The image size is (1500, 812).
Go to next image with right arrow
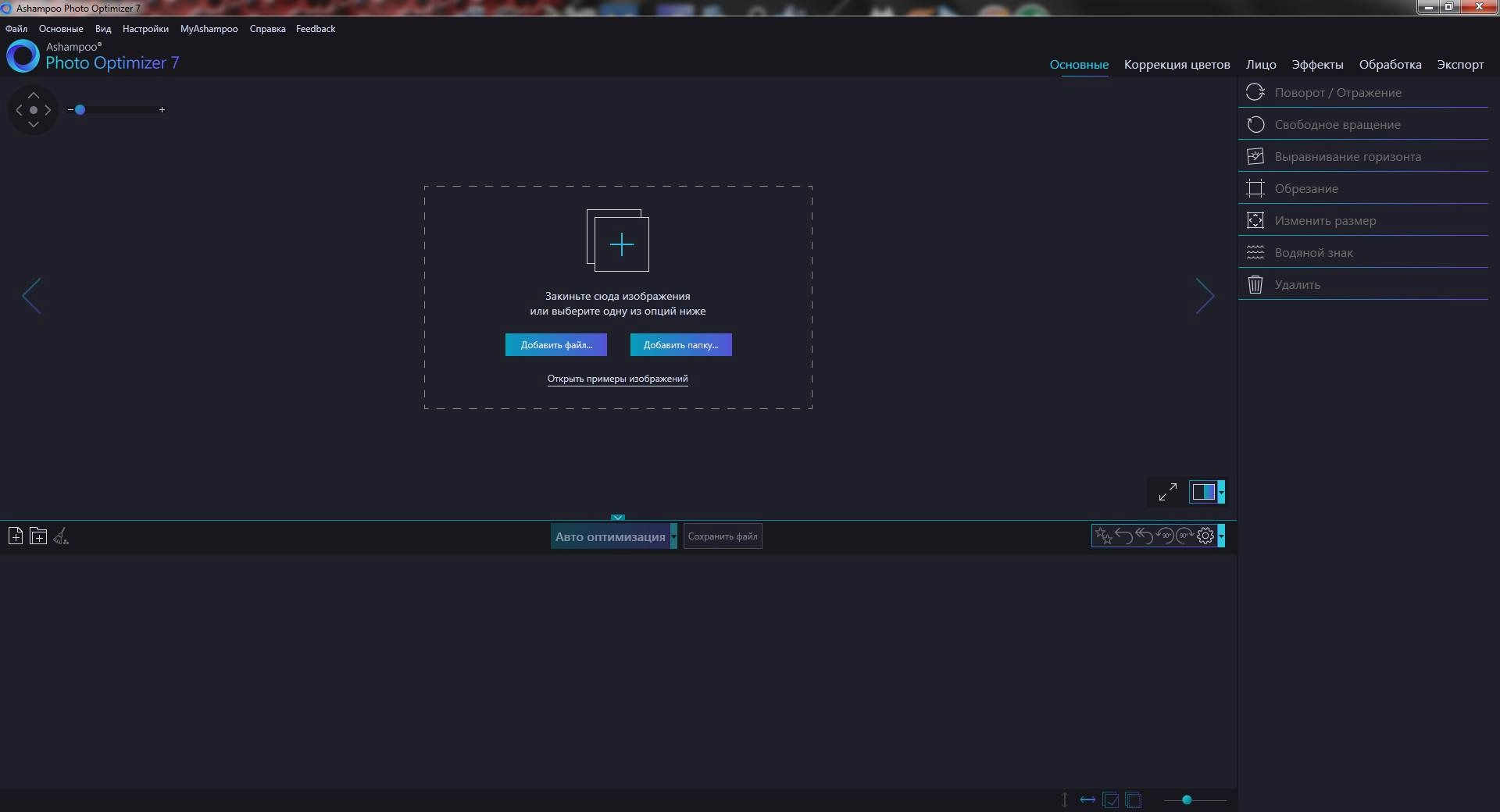[1205, 296]
